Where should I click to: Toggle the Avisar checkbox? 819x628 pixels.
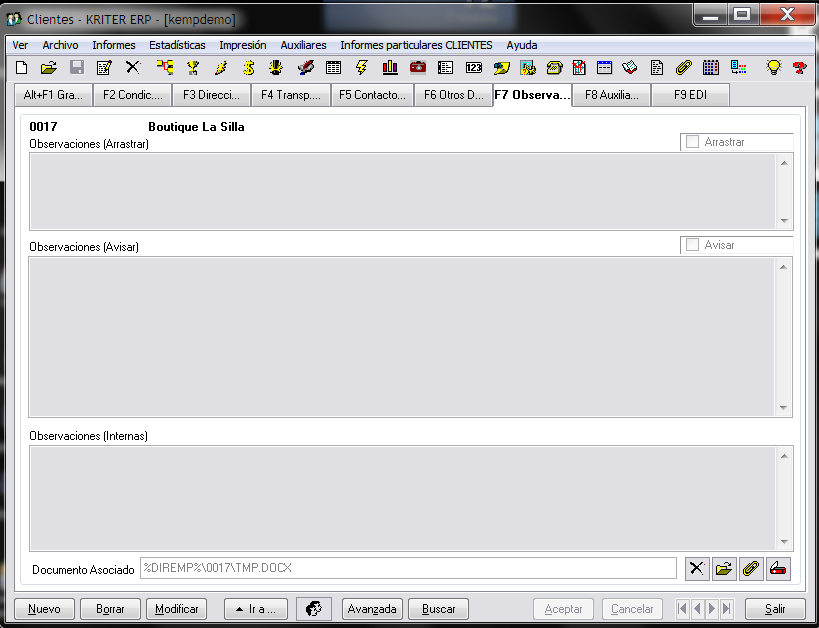tap(693, 245)
